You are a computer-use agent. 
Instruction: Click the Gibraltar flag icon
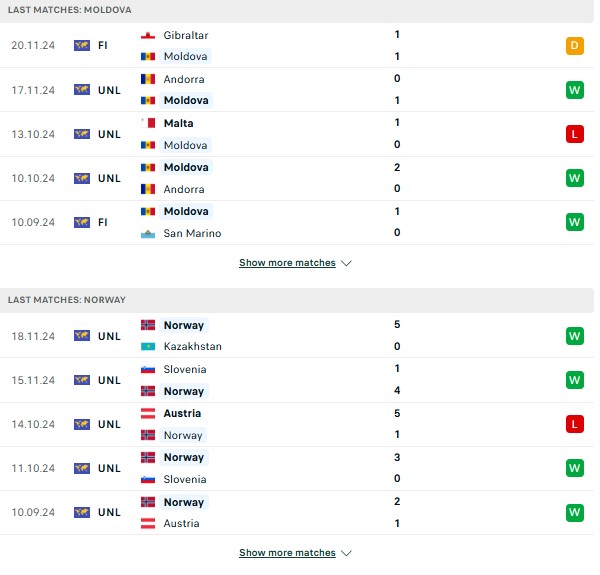point(148,36)
